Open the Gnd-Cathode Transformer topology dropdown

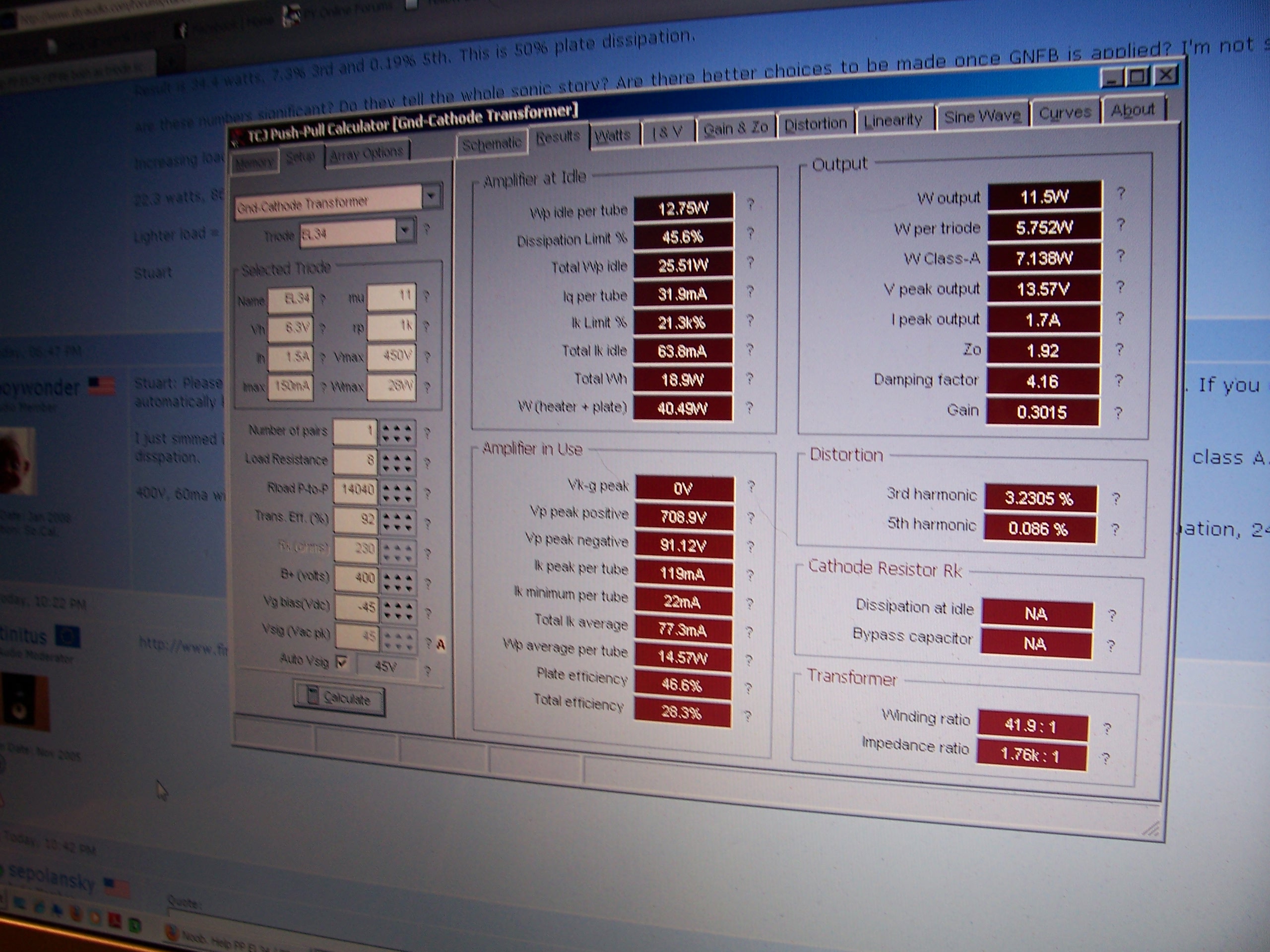(x=431, y=196)
